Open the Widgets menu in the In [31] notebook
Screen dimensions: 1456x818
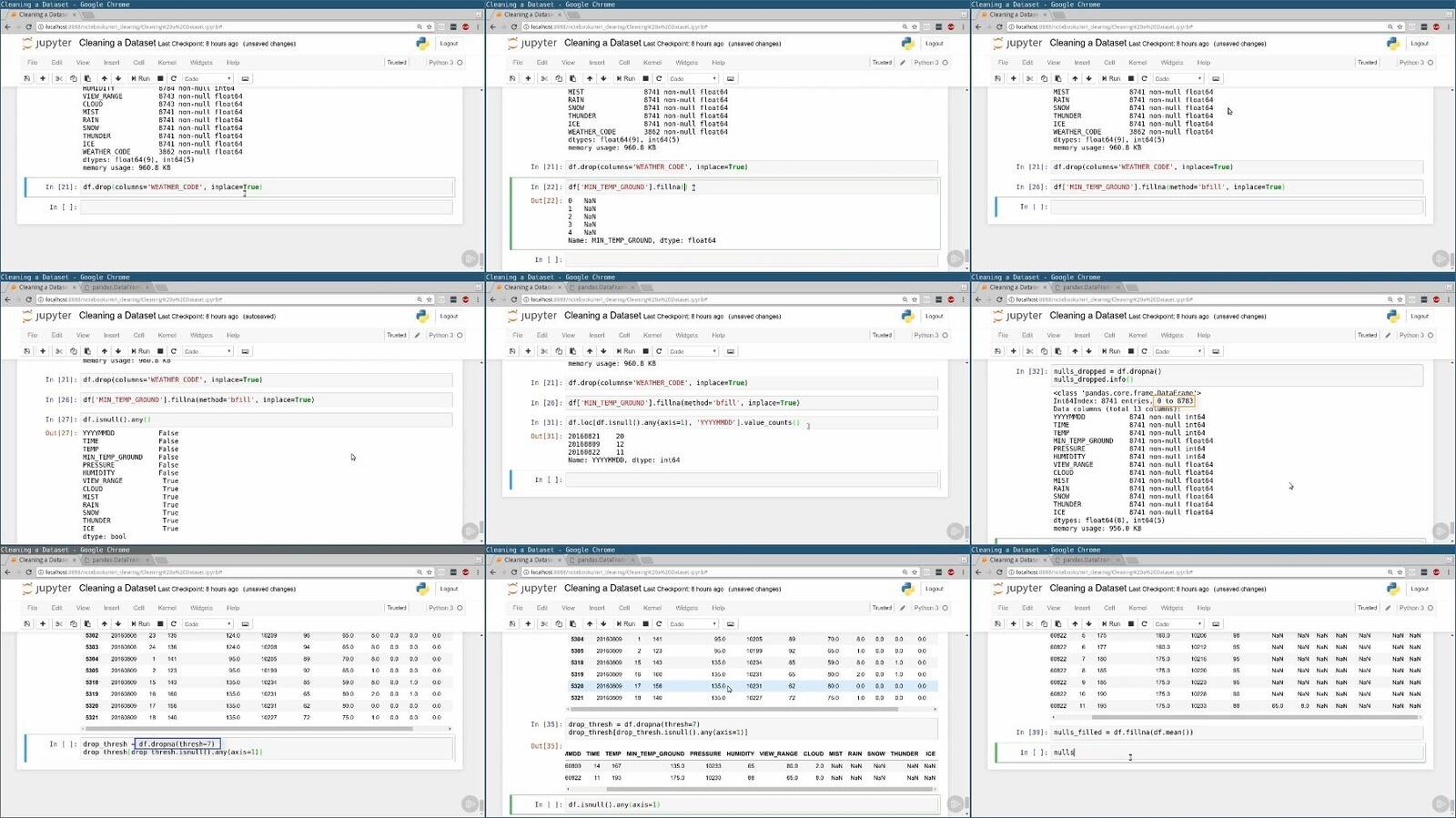pos(687,335)
